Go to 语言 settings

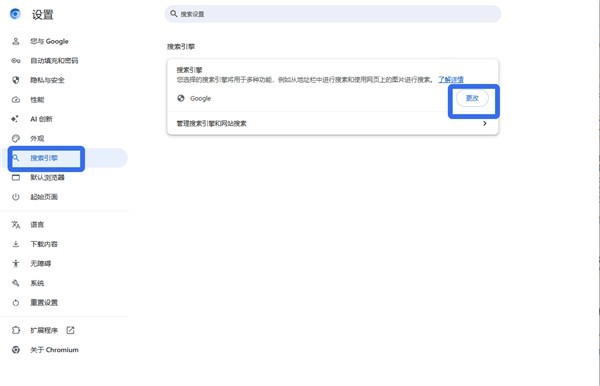pyautogui.click(x=37, y=225)
